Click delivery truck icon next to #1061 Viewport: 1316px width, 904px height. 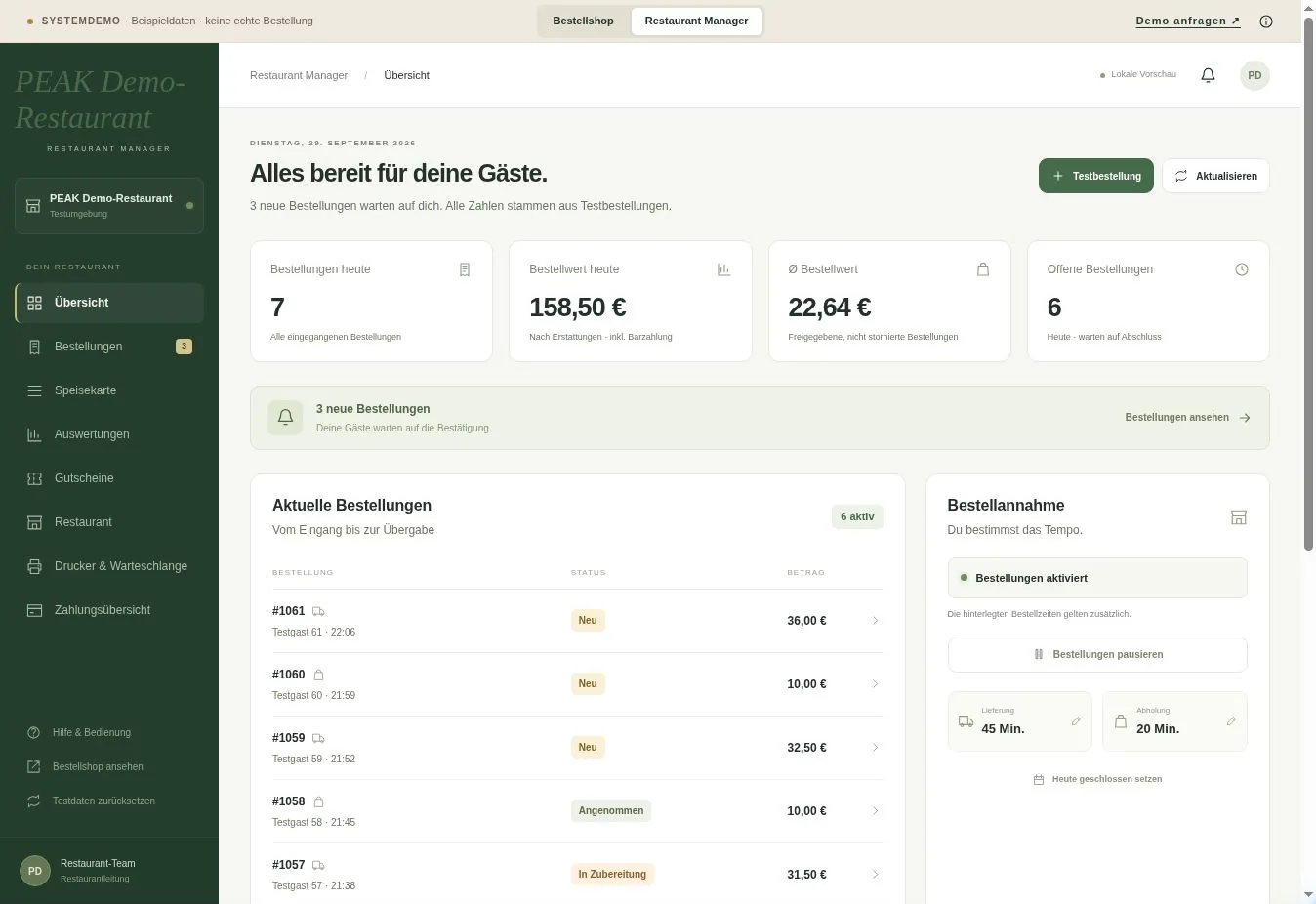(318, 611)
